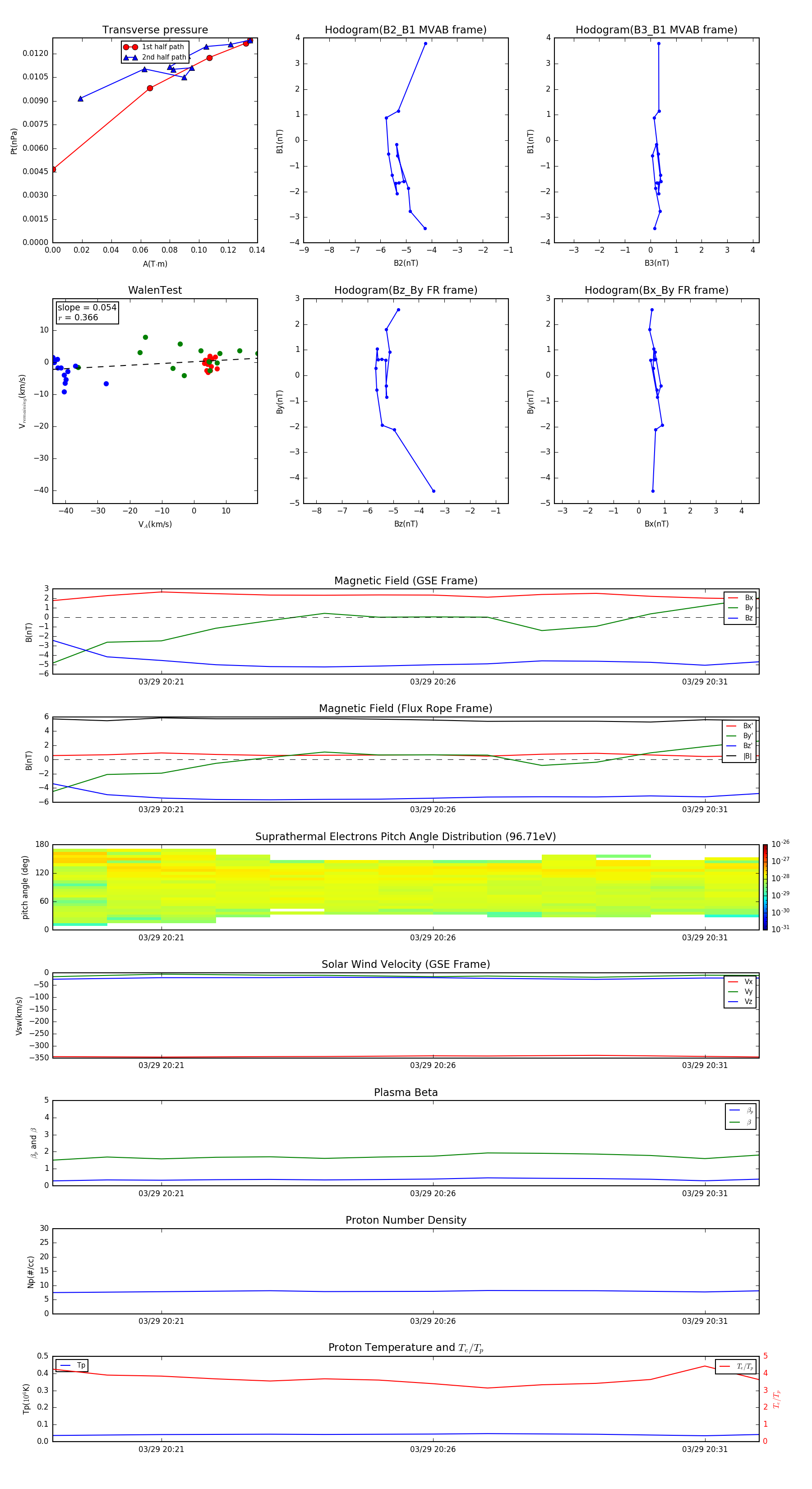The height and width of the screenshot is (1489, 812).
Task: Click the Bz legend entry in GSE panel
Action: (740, 618)
